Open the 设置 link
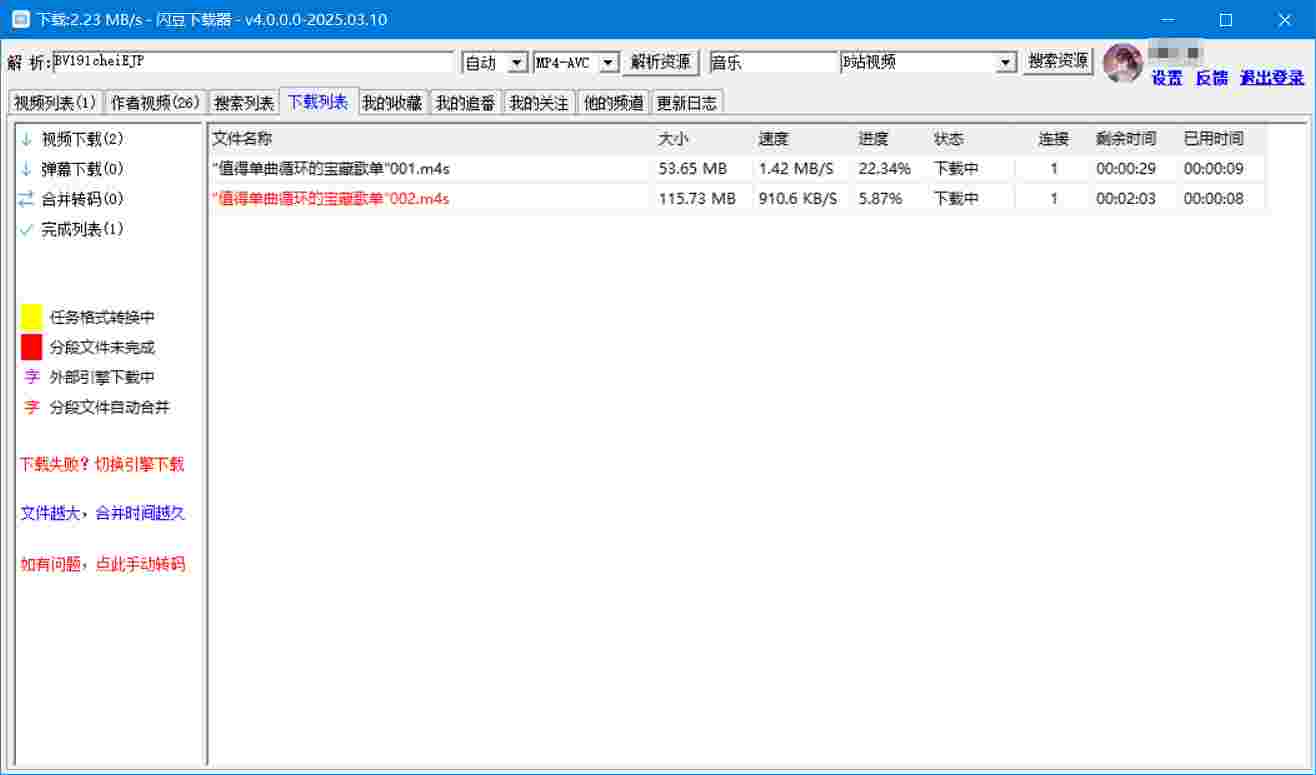 pos(1166,78)
